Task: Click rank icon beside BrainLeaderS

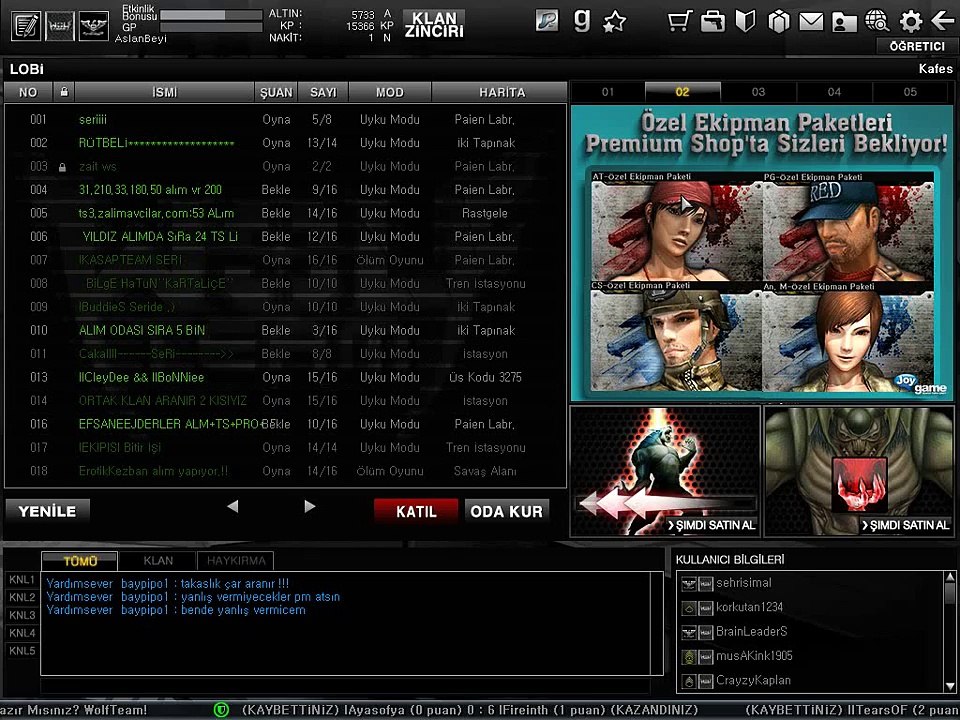Action: click(689, 632)
